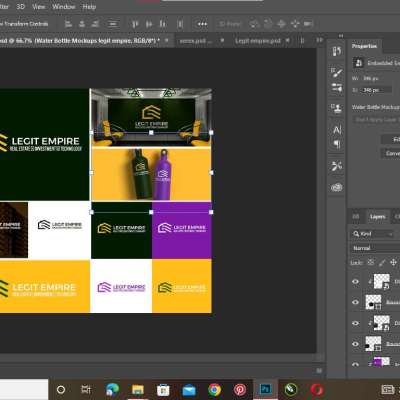
Task: Click the 3D Mode label in options bar
Action: (x=230, y=24)
